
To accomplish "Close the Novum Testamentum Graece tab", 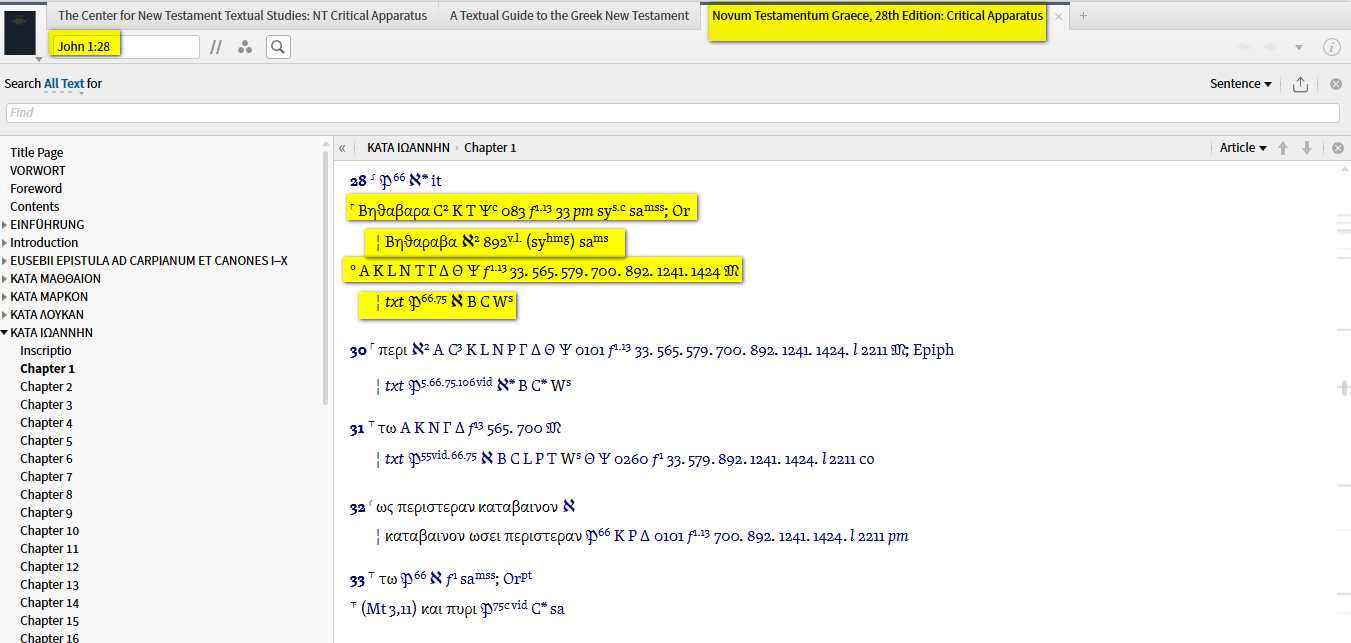I will coord(1058,16).
